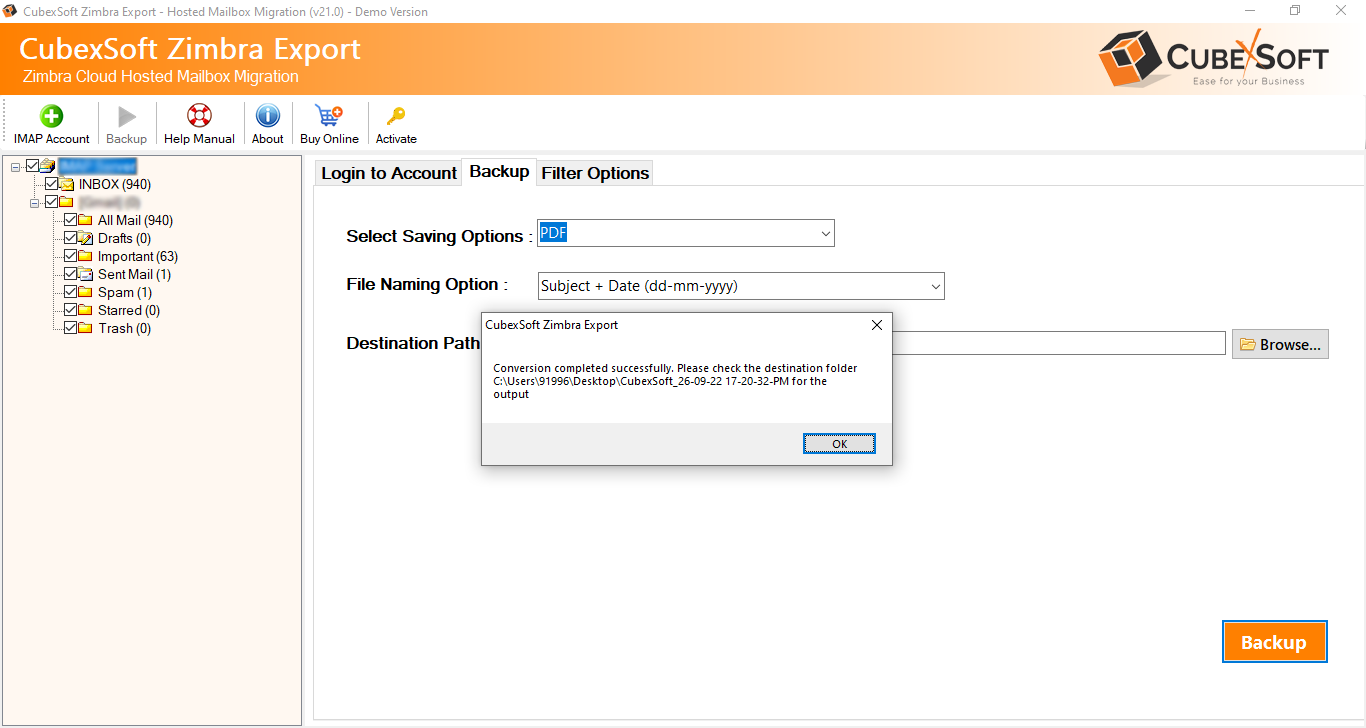
Task: Click the Starred folder icon
Action: point(86,310)
